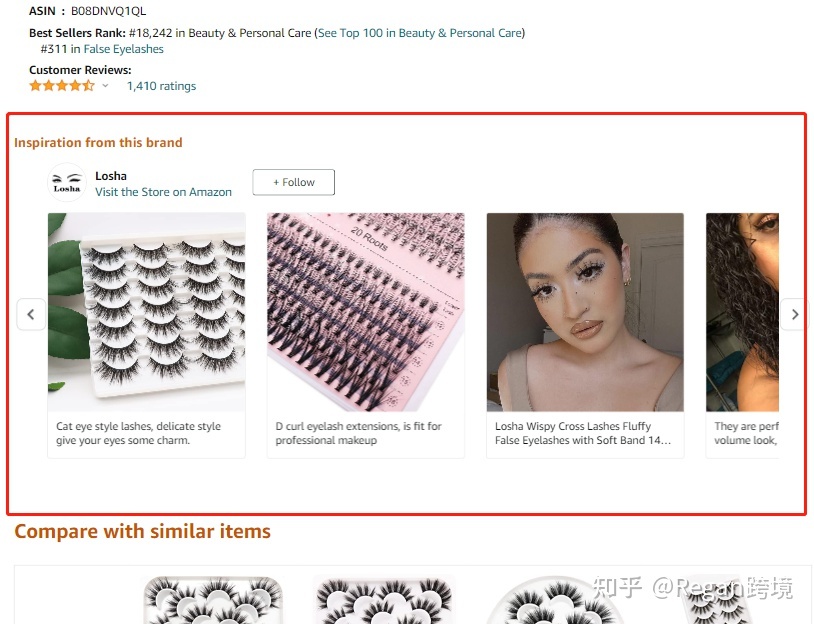
Task: Click the Losha brand name text
Action: [x=111, y=176]
